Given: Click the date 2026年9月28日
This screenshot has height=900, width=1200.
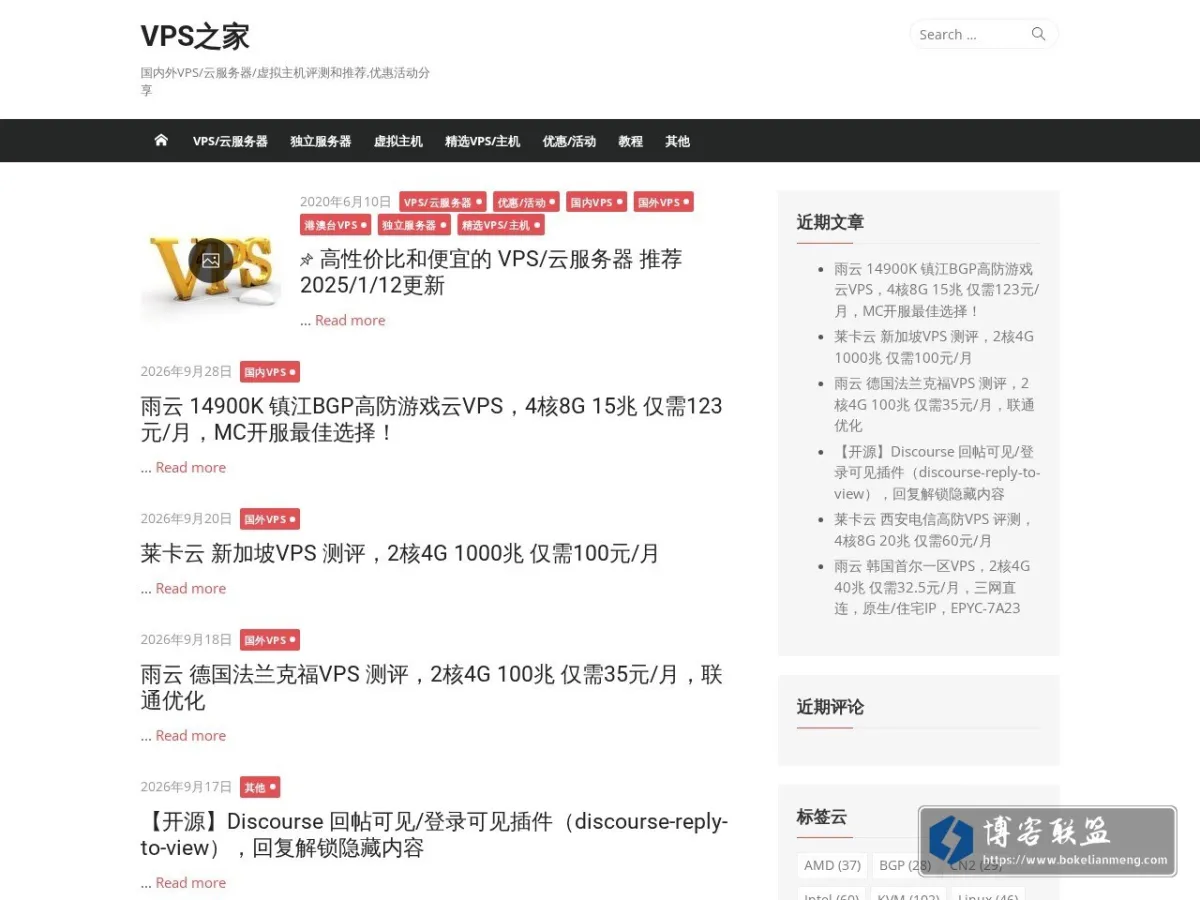Looking at the screenshot, I should pyautogui.click(x=186, y=372).
